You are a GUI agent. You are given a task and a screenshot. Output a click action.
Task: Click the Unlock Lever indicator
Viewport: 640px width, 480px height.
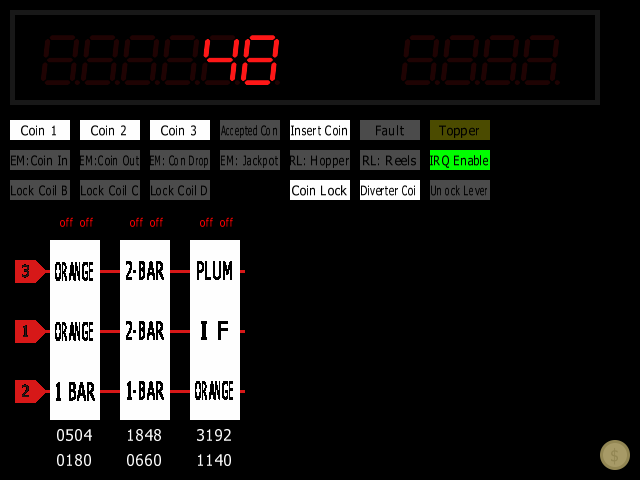point(460,190)
